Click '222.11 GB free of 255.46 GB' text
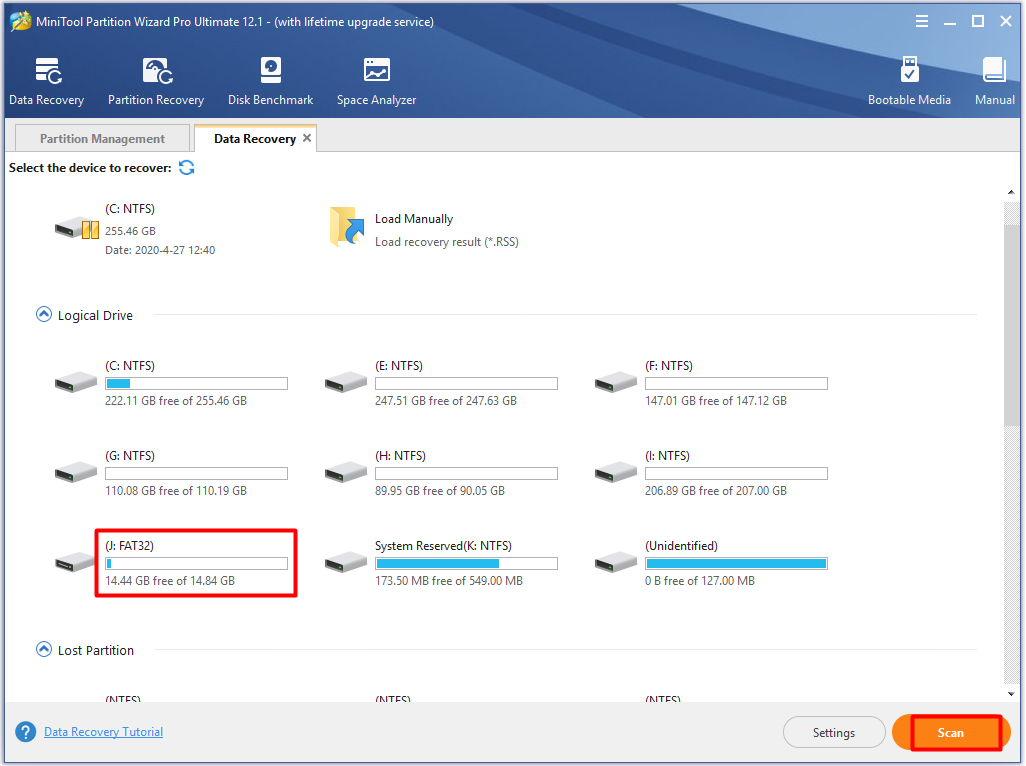The height and width of the screenshot is (766, 1026). [176, 401]
